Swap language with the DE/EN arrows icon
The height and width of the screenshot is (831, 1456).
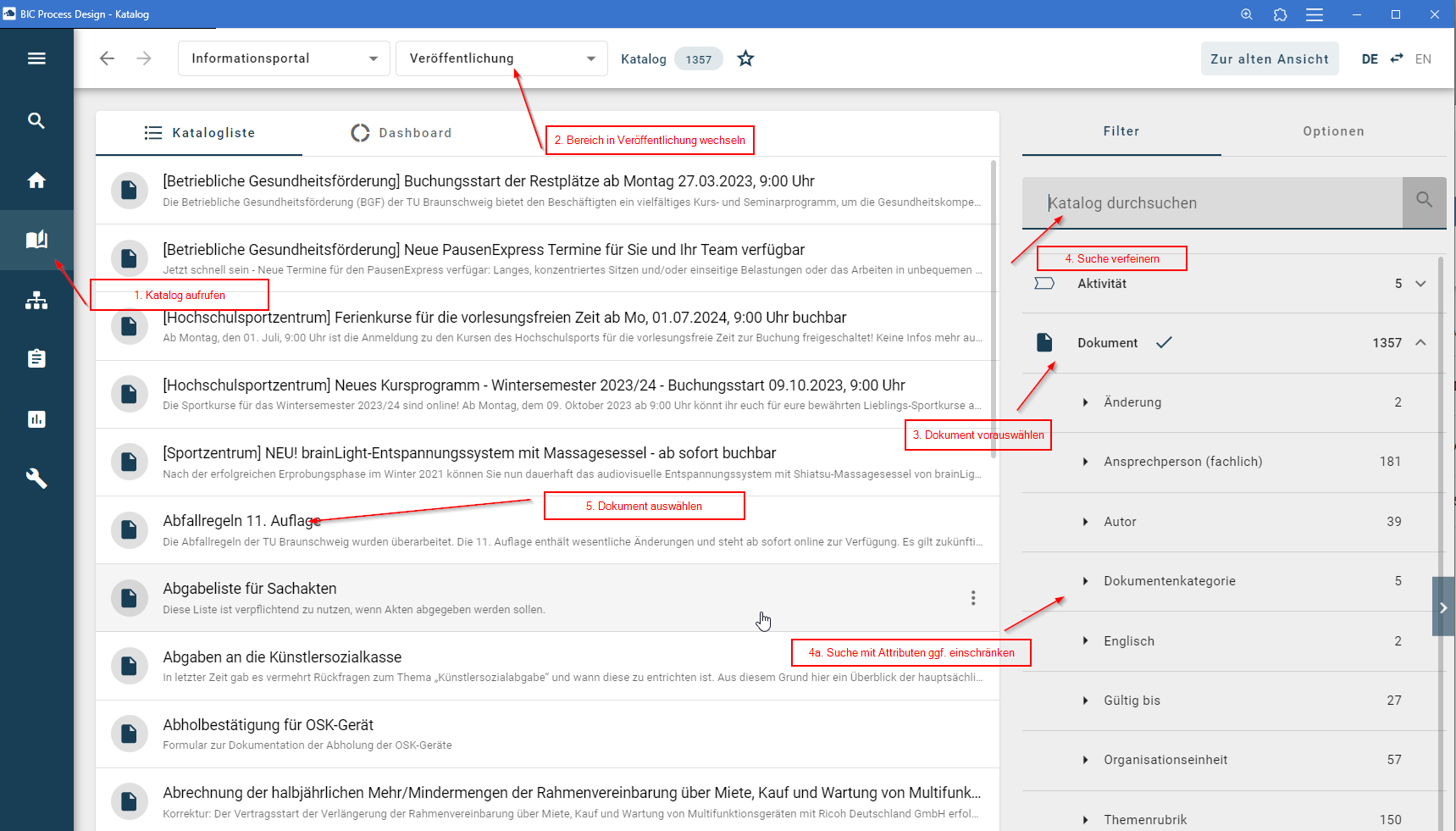click(1397, 58)
